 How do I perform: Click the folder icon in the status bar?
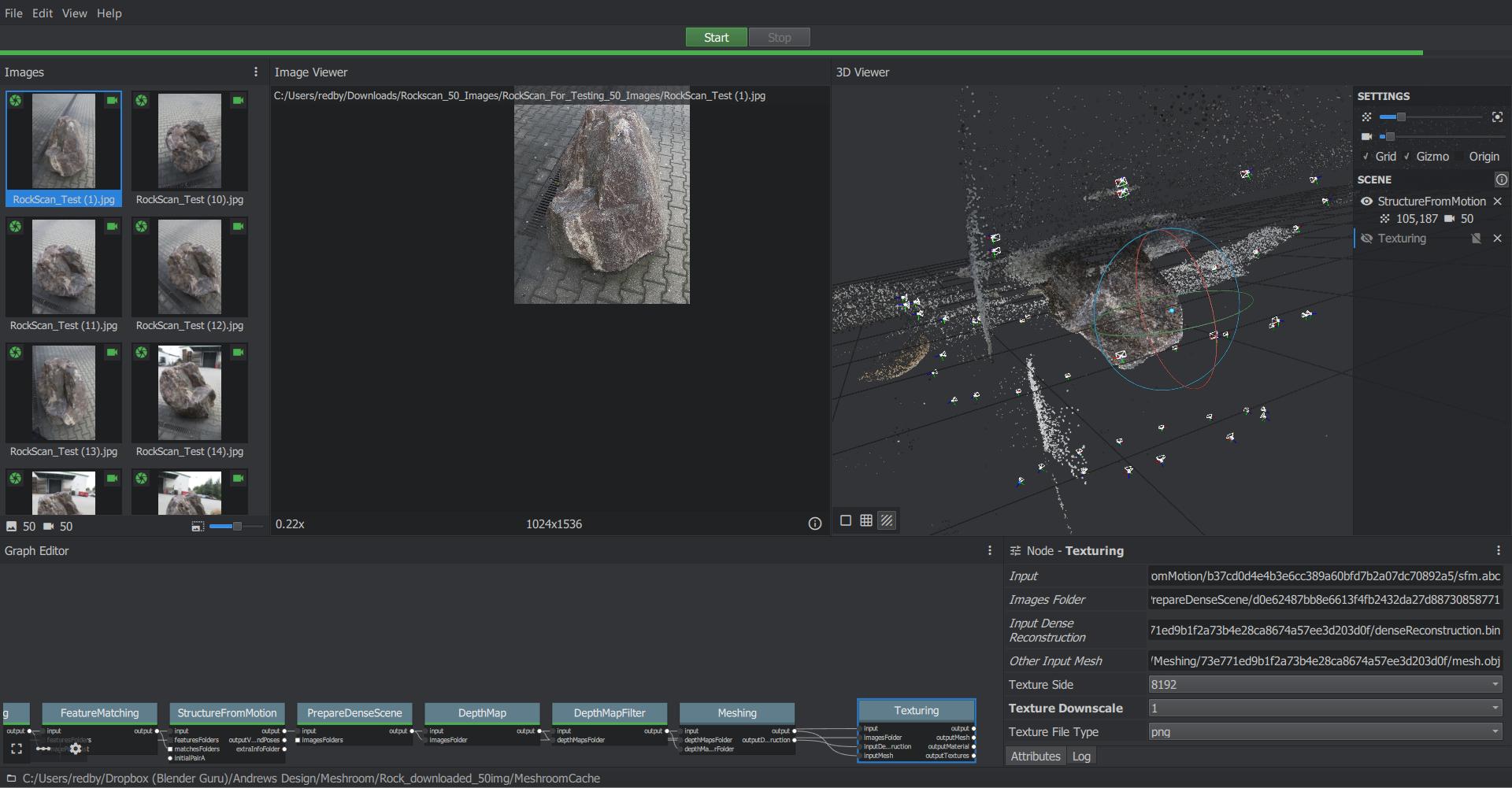[11, 779]
